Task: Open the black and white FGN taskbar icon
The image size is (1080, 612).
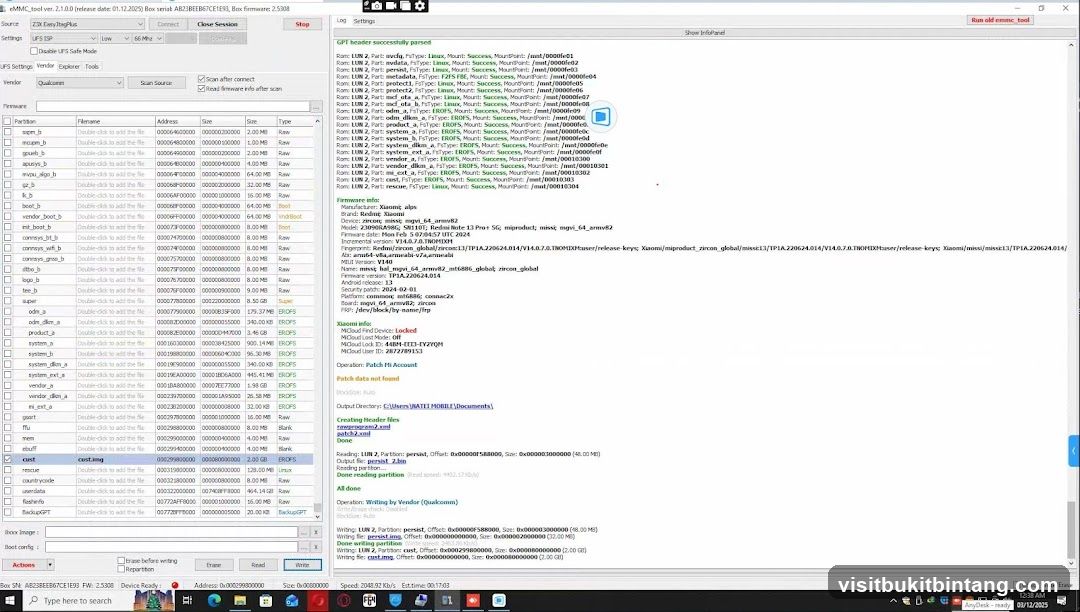Action: 369,600
